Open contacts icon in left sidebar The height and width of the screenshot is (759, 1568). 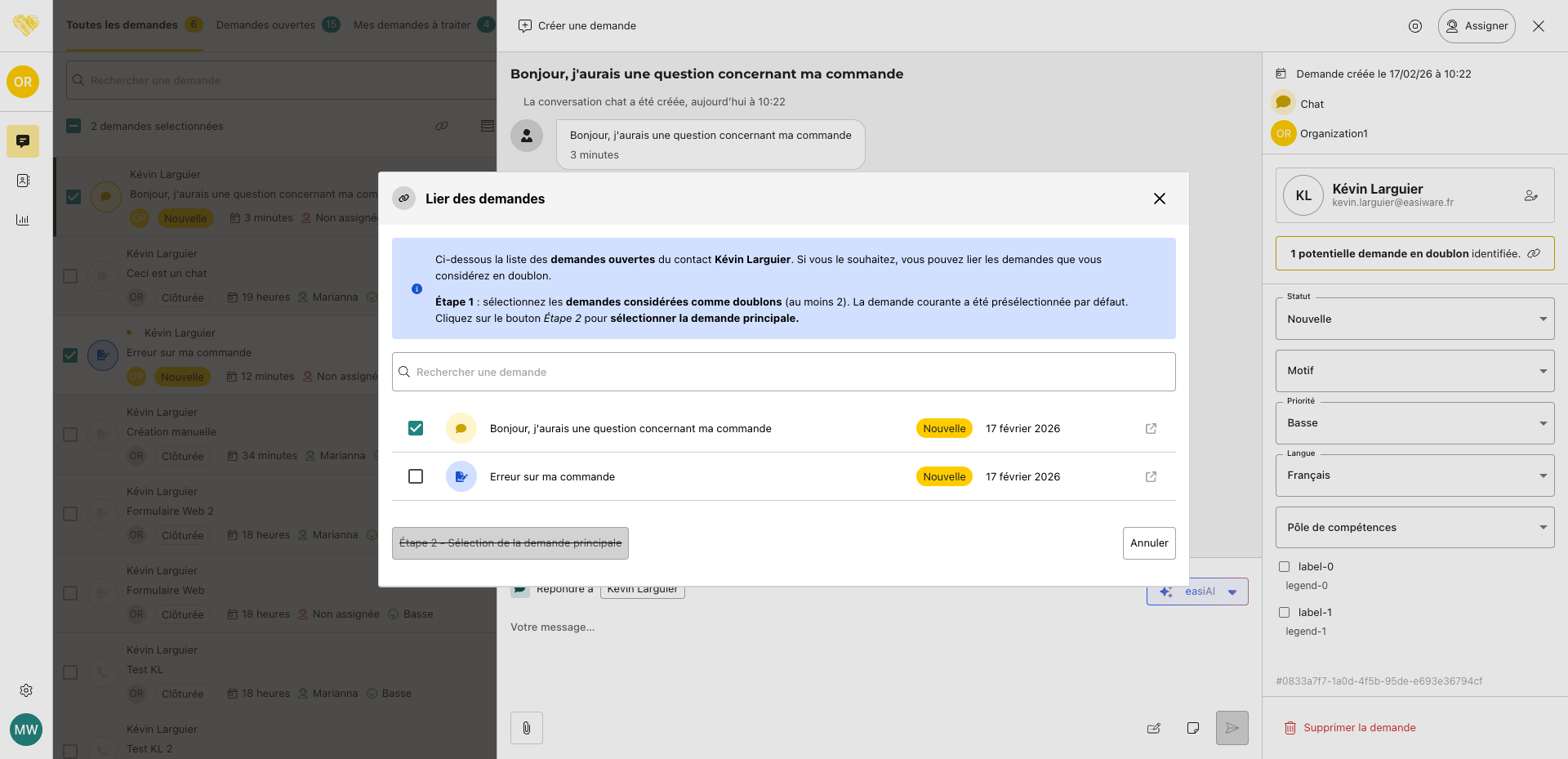23,181
